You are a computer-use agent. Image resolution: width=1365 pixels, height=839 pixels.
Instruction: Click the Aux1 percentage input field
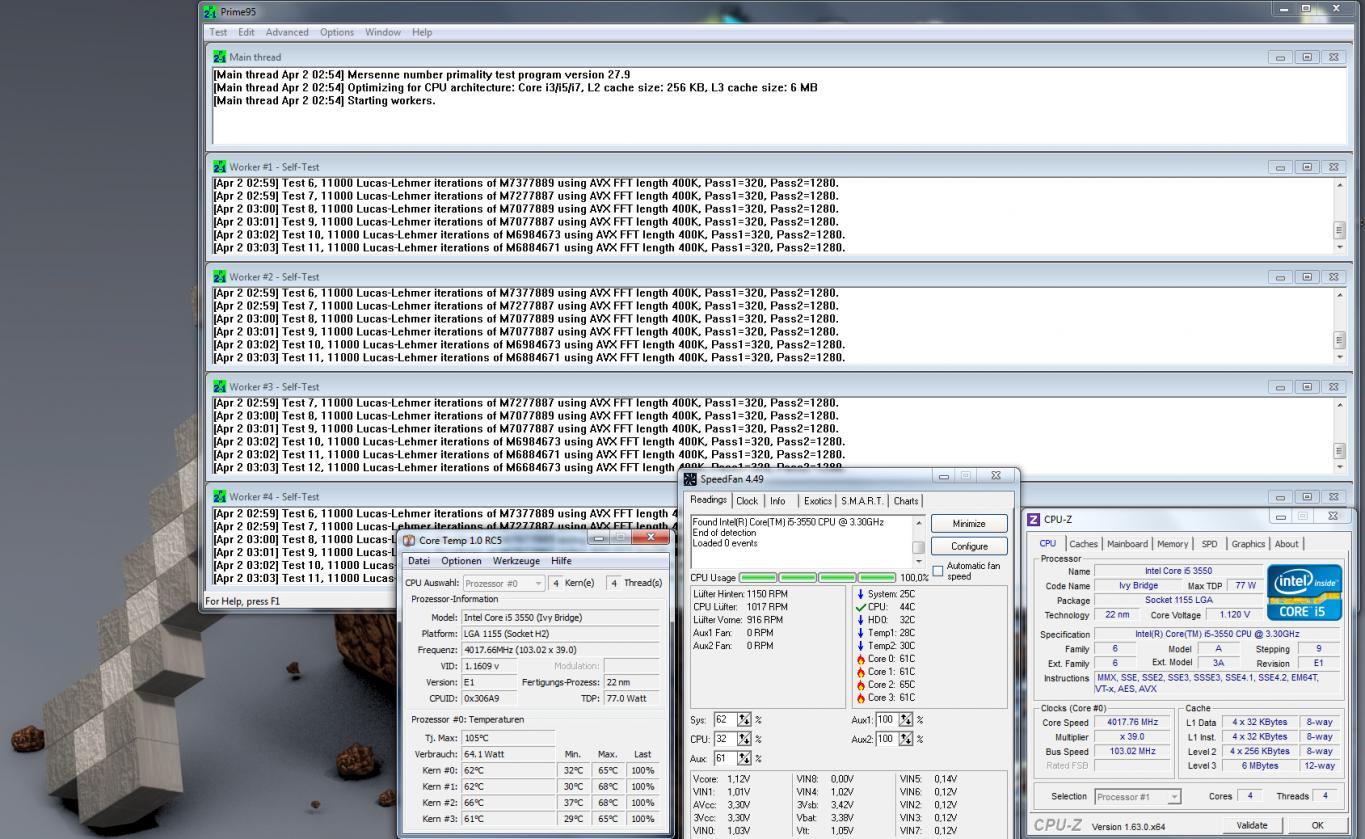(887, 720)
